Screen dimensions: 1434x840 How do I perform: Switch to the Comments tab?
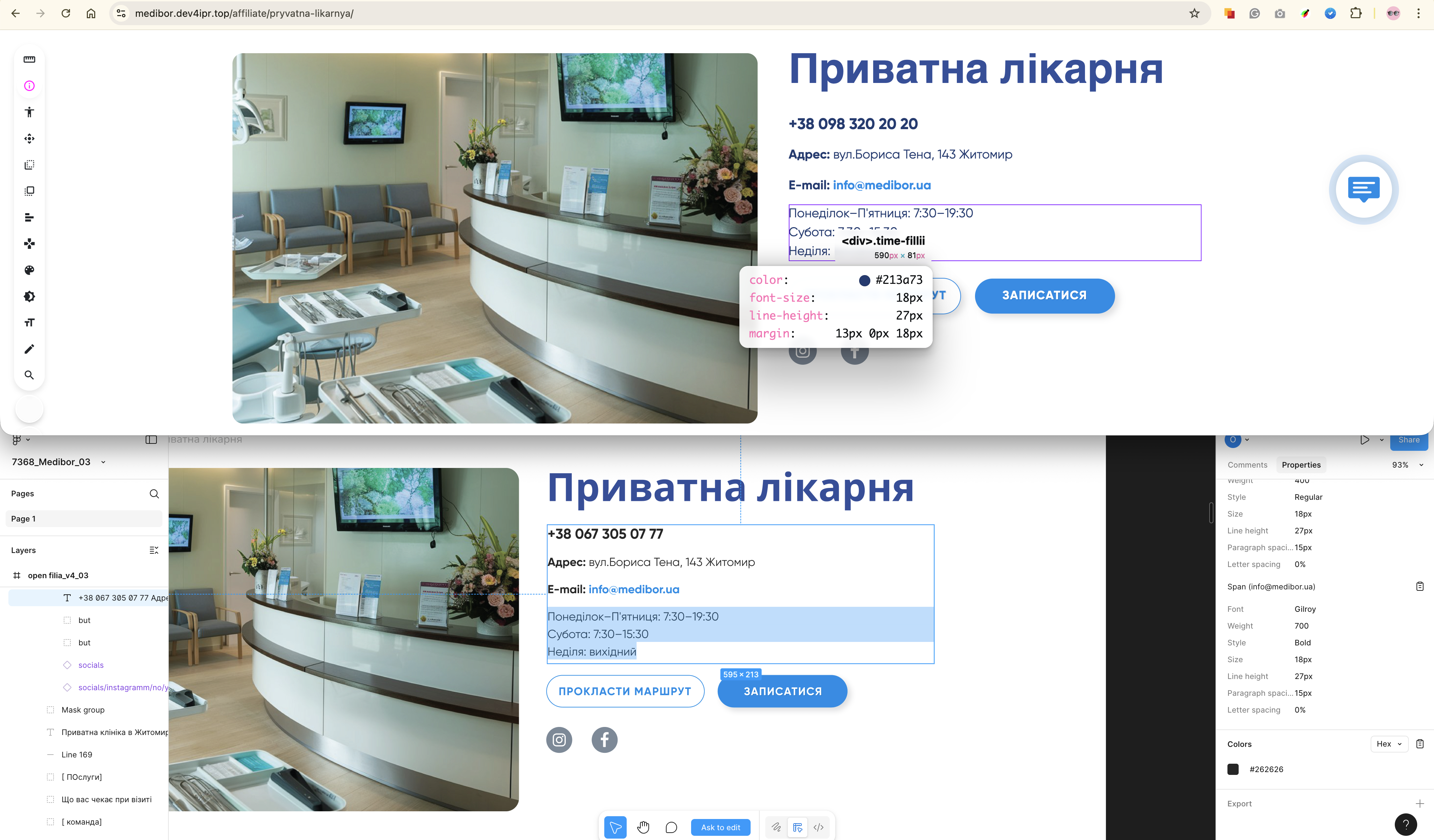tap(1247, 465)
